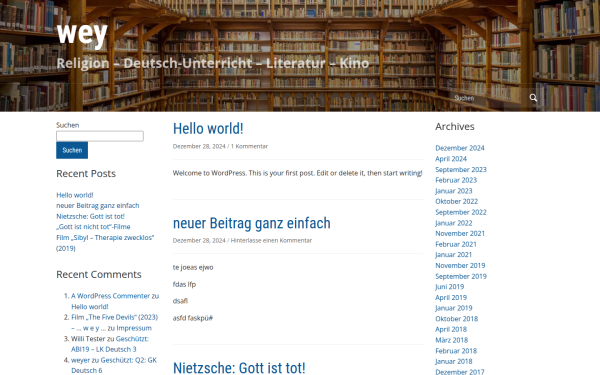600x375 pixels.
Task: Click 'Hinterlasse einen Kommentar' link
Action: [271, 240]
